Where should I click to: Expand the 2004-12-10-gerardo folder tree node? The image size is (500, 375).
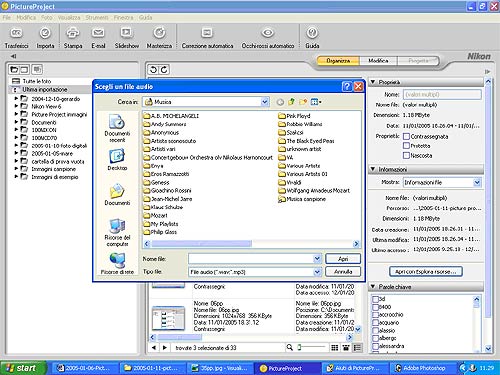(x=16, y=99)
